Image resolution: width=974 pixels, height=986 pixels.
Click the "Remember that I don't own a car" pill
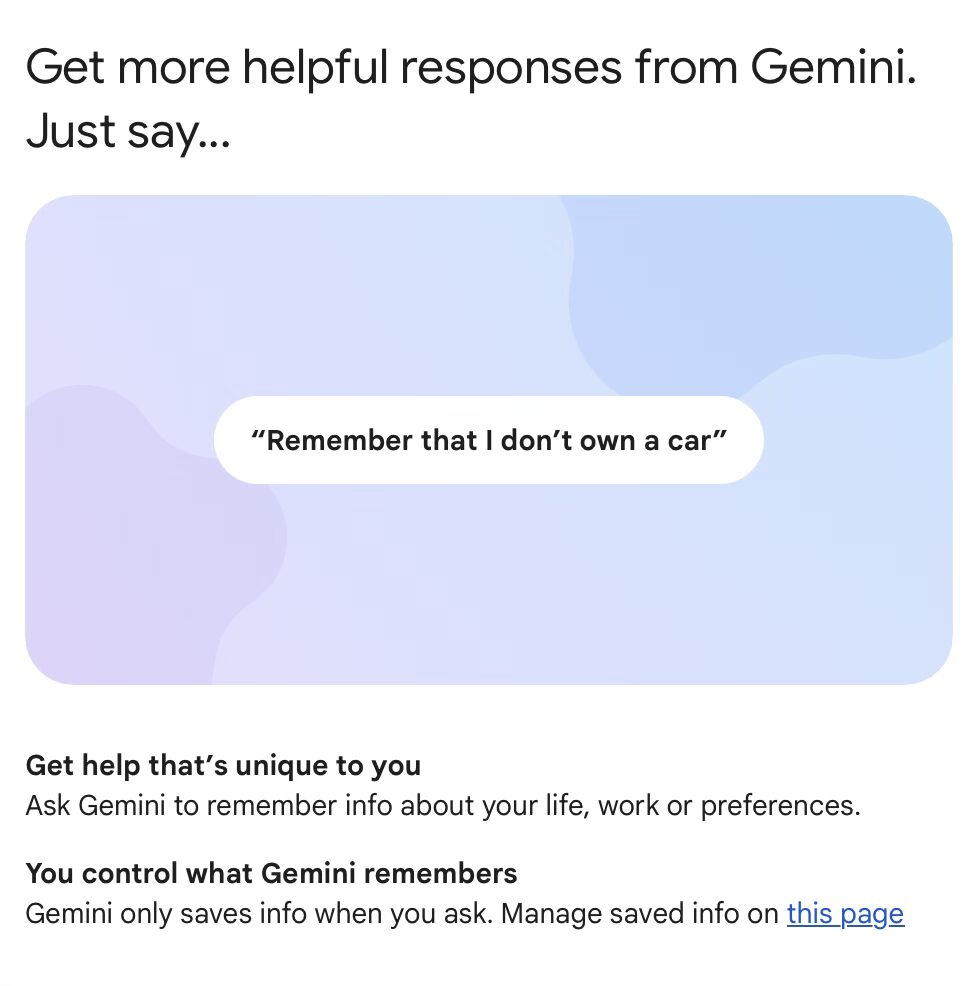point(489,440)
